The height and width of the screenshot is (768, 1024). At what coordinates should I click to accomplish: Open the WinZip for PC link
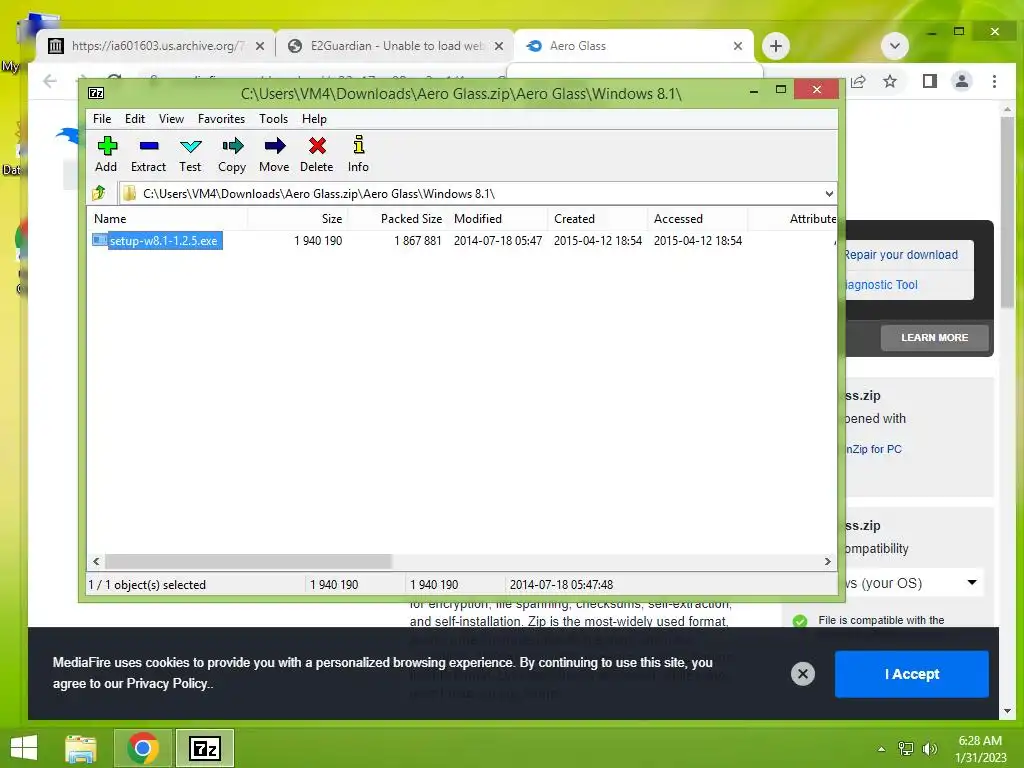(873, 449)
